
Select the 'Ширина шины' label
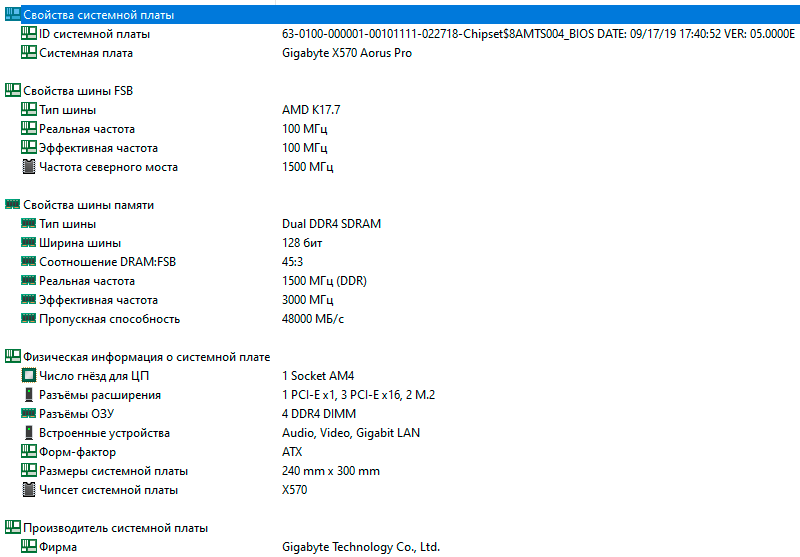80,243
